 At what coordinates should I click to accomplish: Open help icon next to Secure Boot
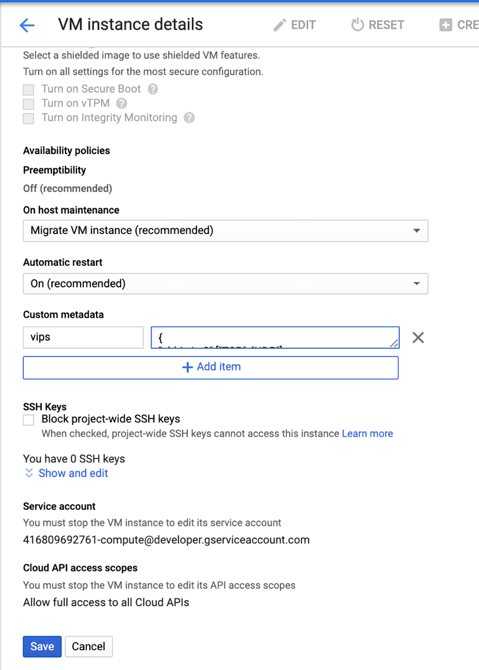(153, 89)
